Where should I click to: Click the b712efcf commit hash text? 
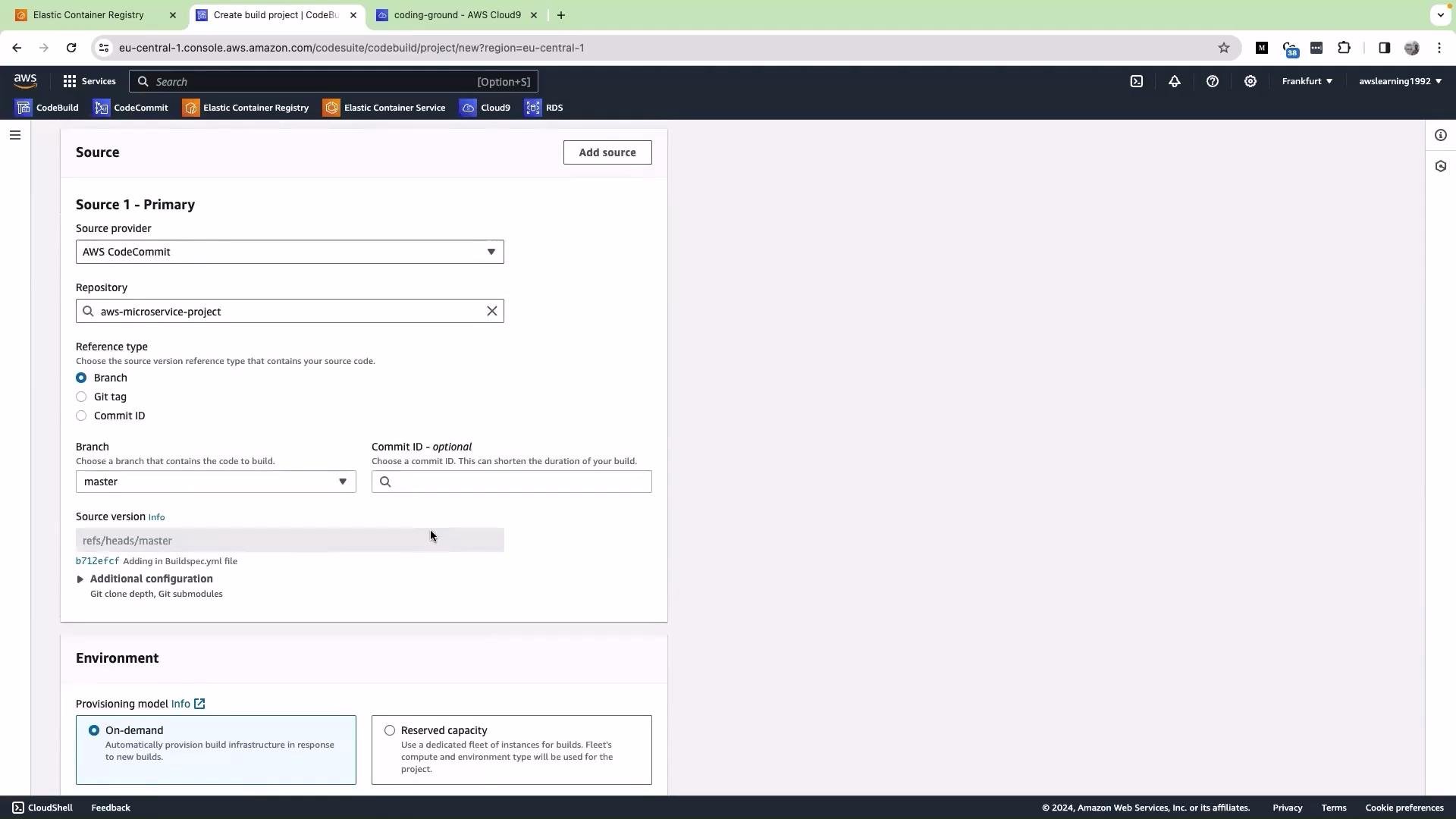click(x=98, y=561)
